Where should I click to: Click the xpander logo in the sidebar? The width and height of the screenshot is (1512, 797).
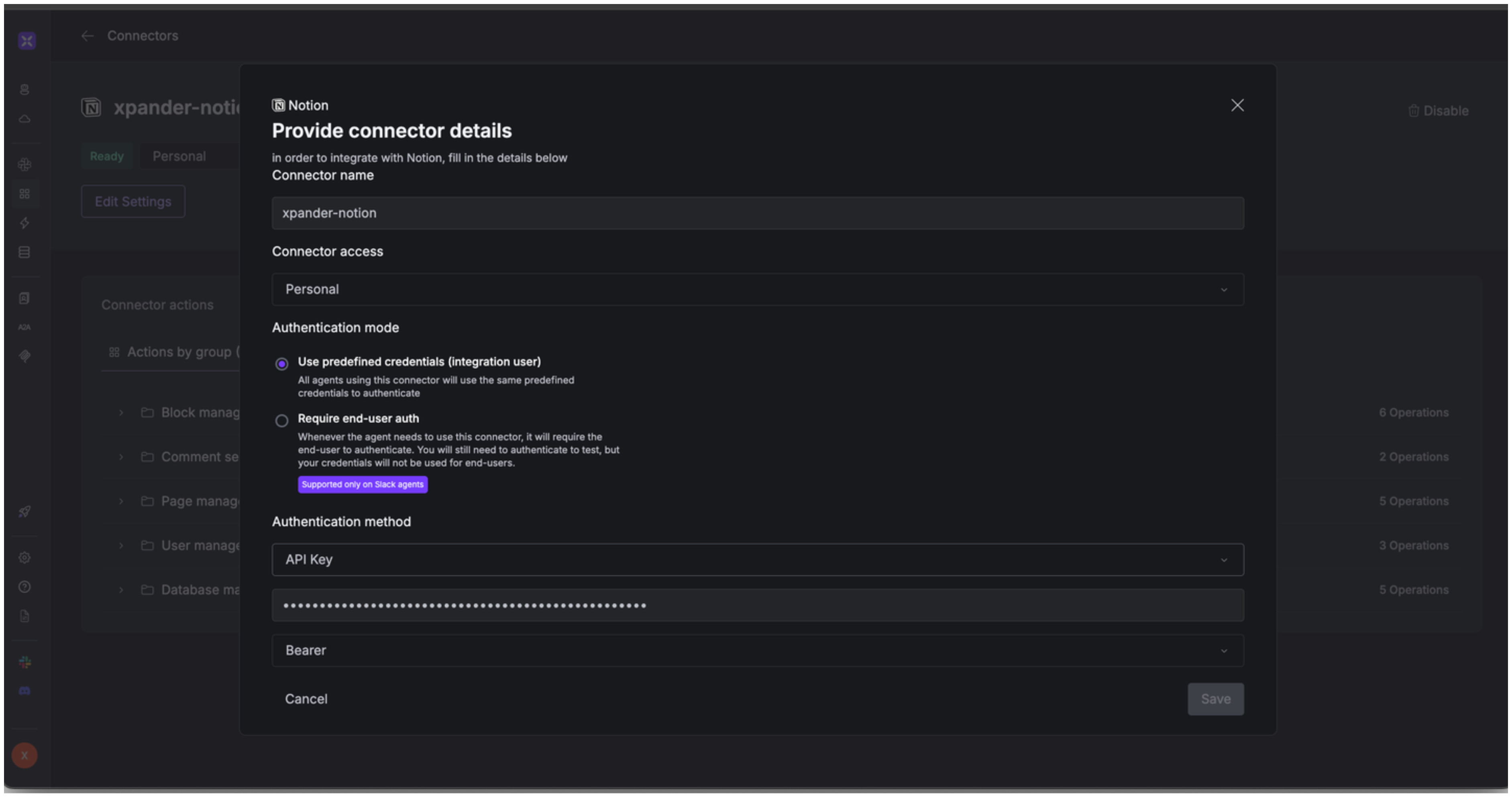(x=26, y=41)
